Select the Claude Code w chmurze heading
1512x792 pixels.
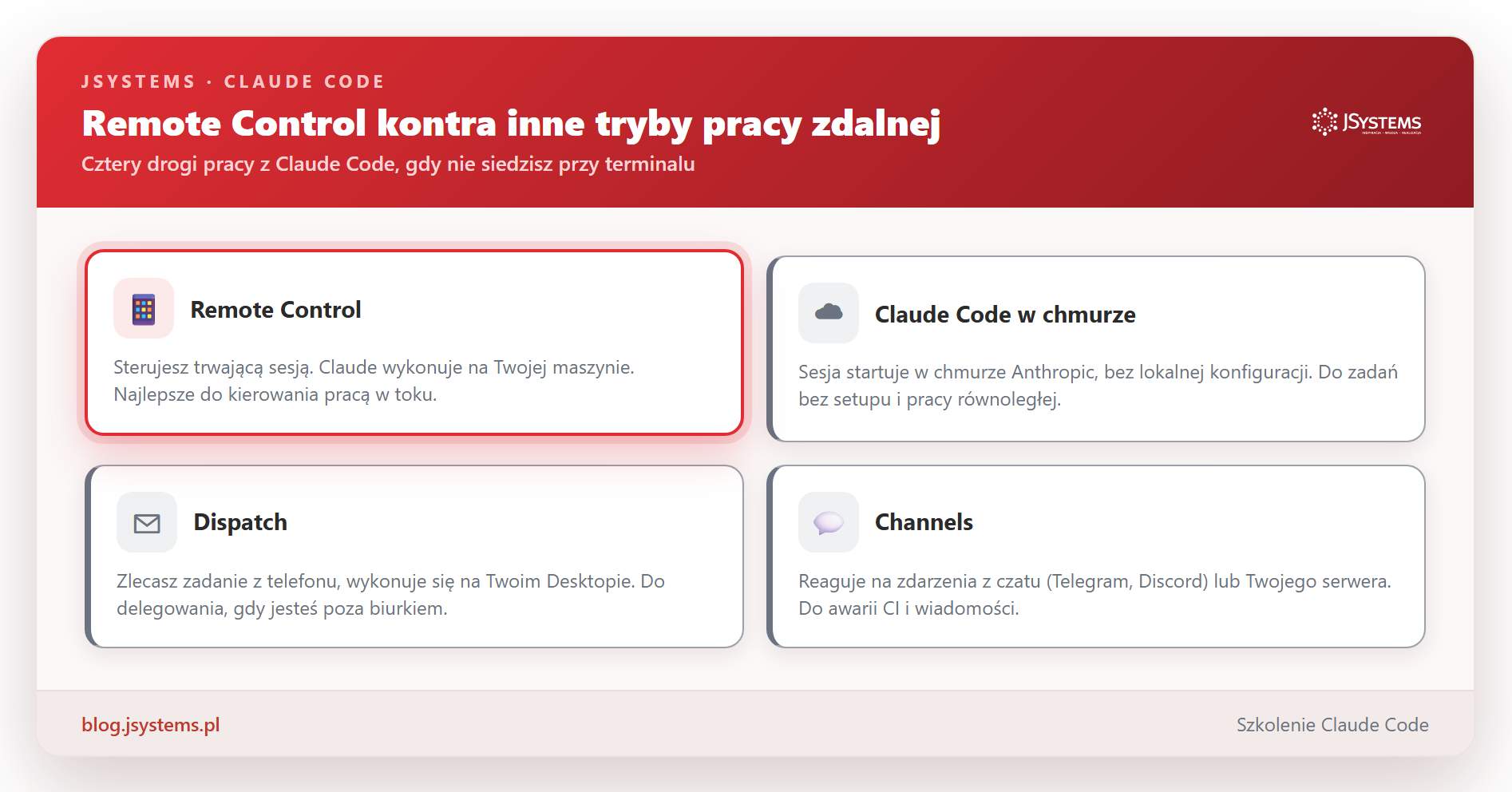(x=1005, y=315)
